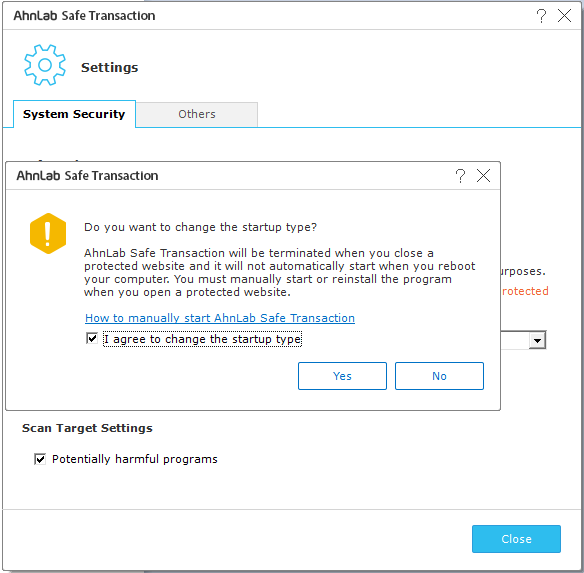Toggle the agree to change startup type checkbox

click(92, 339)
